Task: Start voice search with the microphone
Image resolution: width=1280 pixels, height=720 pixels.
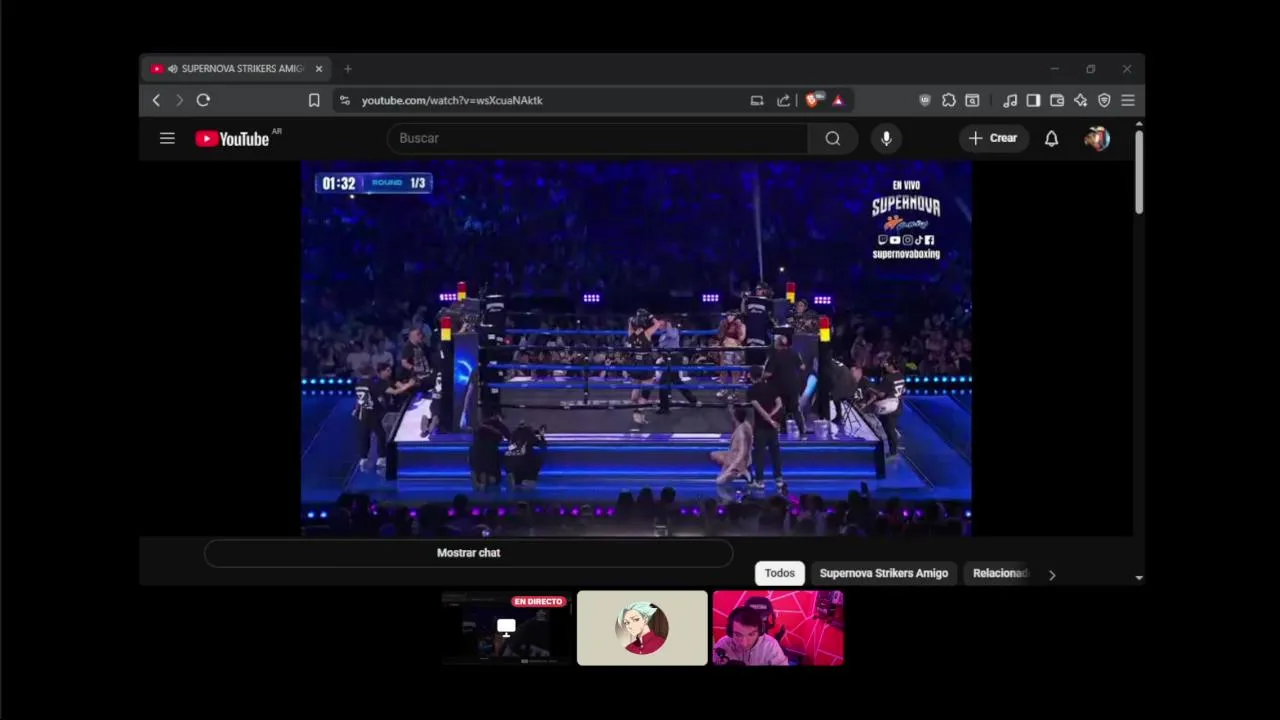Action: coord(886,138)
